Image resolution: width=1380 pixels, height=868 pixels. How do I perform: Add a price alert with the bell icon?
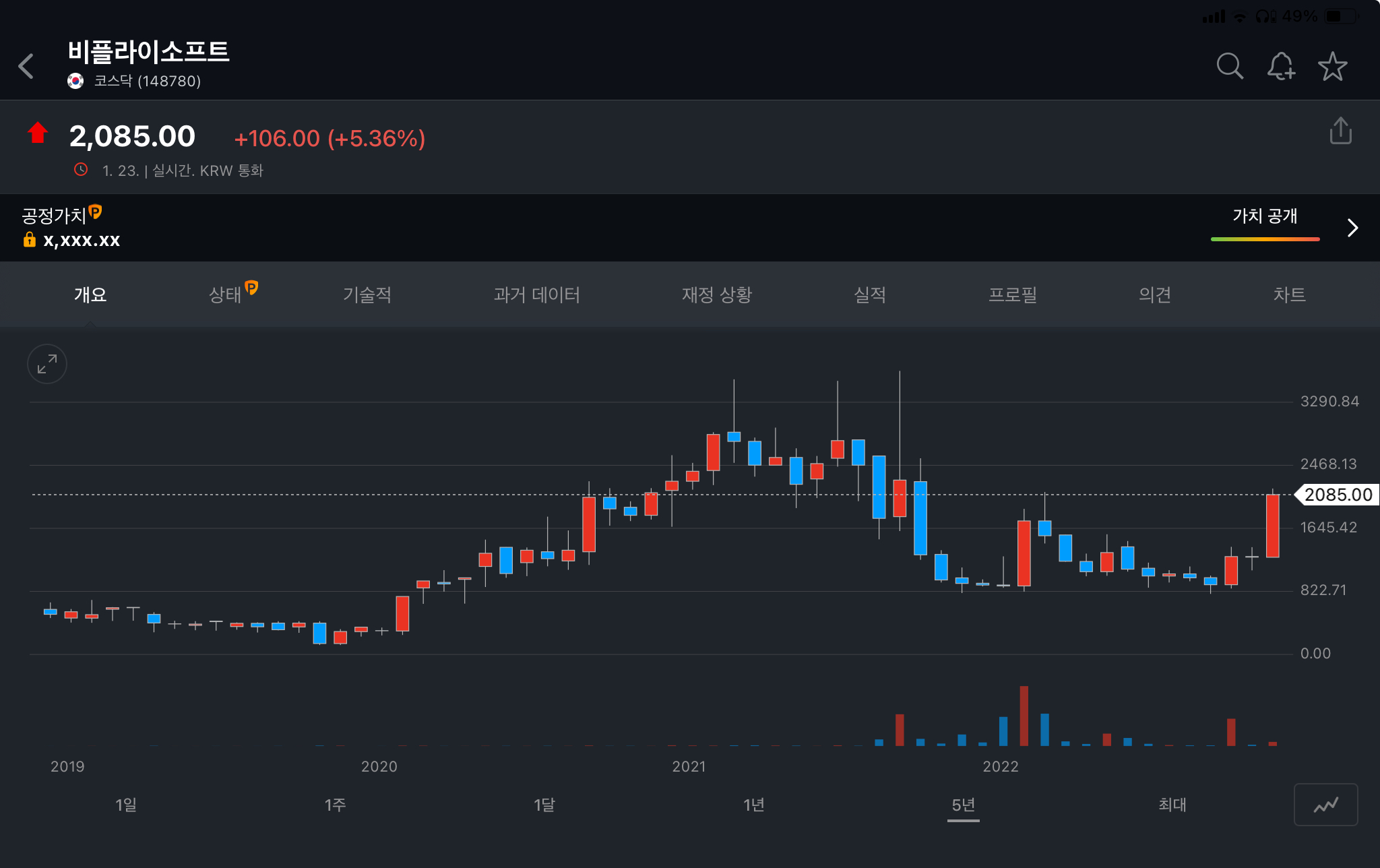pyautogui.click(x=1281, y=66)
